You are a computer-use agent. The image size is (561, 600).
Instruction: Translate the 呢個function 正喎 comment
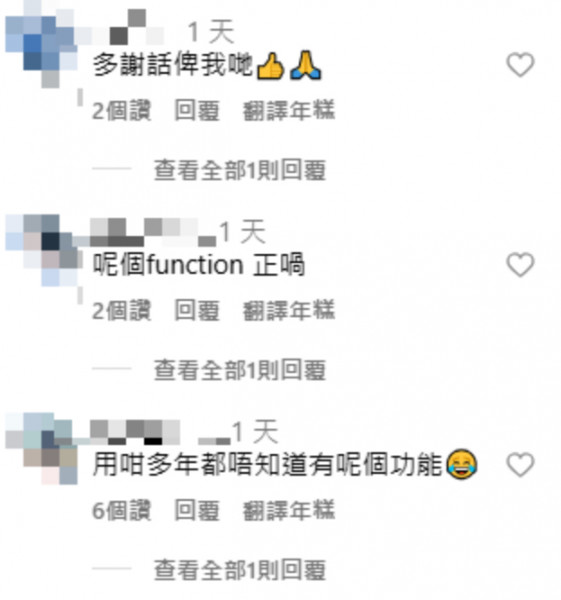click(x=289, y=310)
